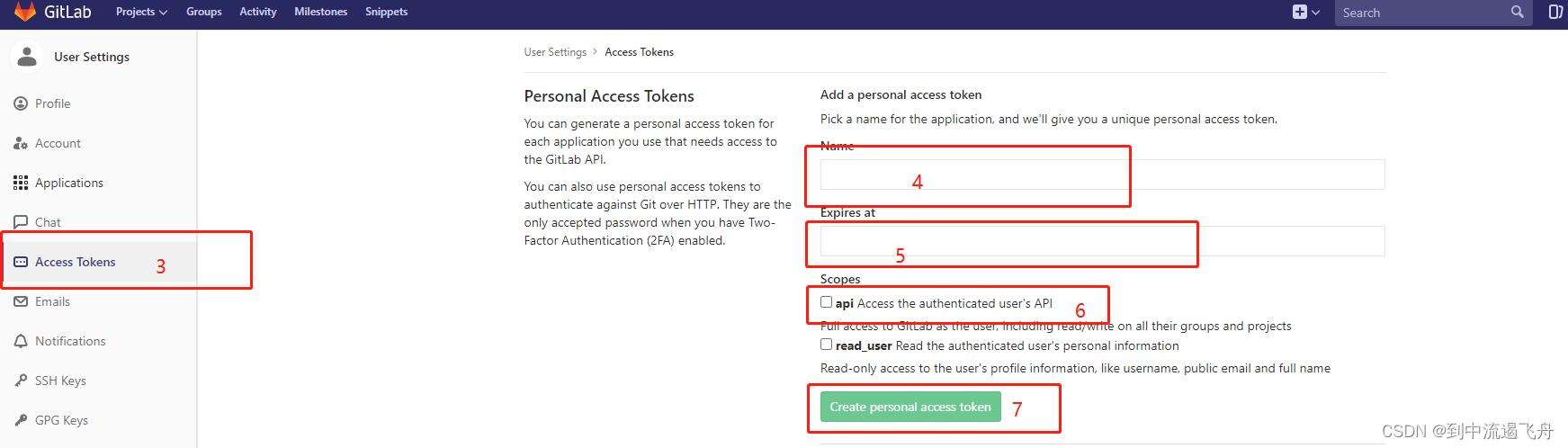This screenshot has height=448, width=1568.
Task: Open the Profile sidebar icon
Action: [x=21, y=103]
